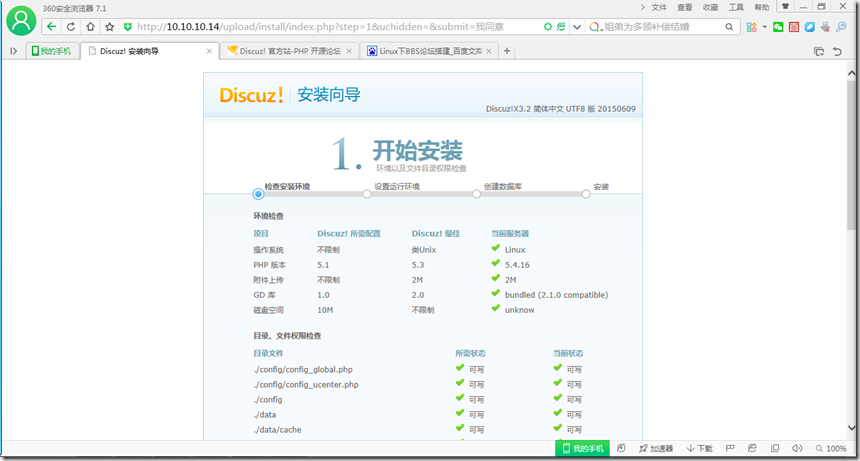Close the Discuz! 官方站 tab

(349, 51)
